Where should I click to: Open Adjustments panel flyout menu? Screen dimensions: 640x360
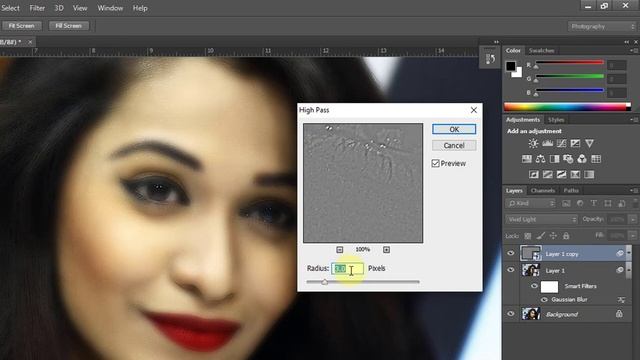634,120
